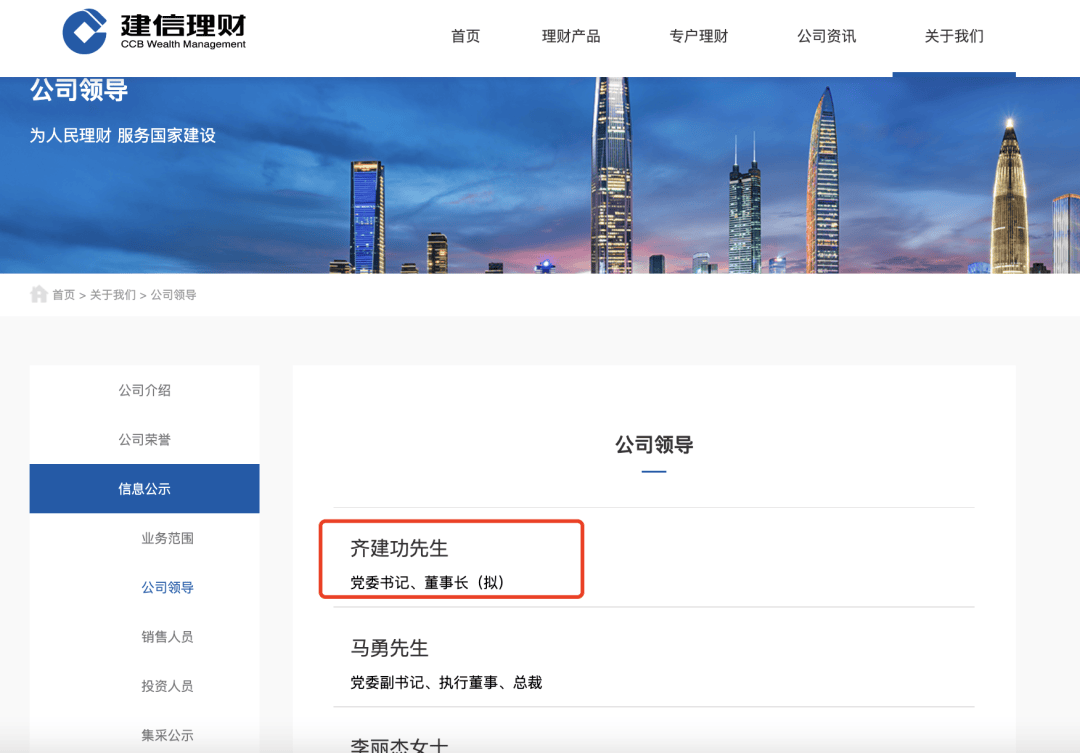Open 公司领导 sidebar sub-item
Viewport: 1080px width, 753px height.
tap(167, 588)
